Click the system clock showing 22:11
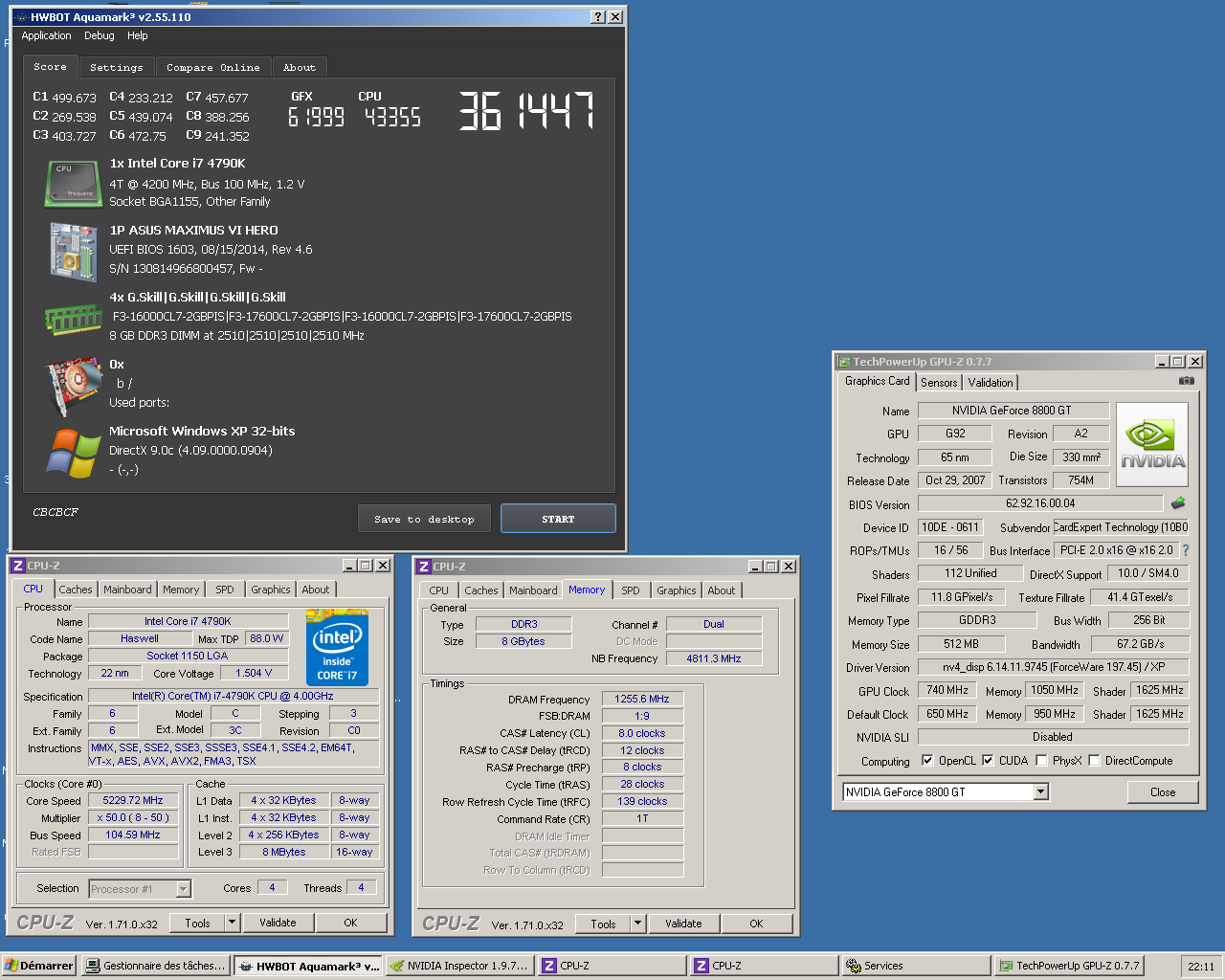Screen dimensions: 1225x980 coord(1201,967)
